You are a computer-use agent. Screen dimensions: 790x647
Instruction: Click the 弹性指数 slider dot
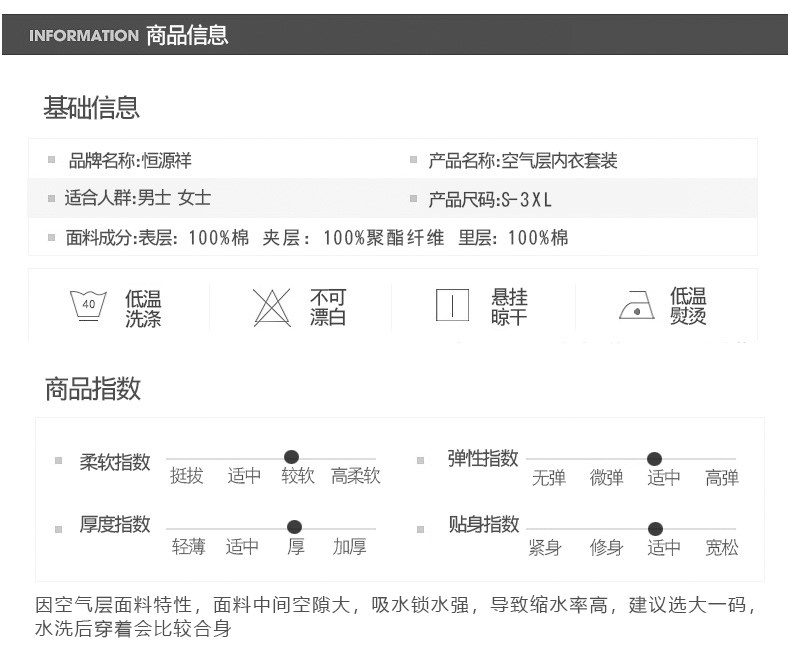tap(654, 459)
